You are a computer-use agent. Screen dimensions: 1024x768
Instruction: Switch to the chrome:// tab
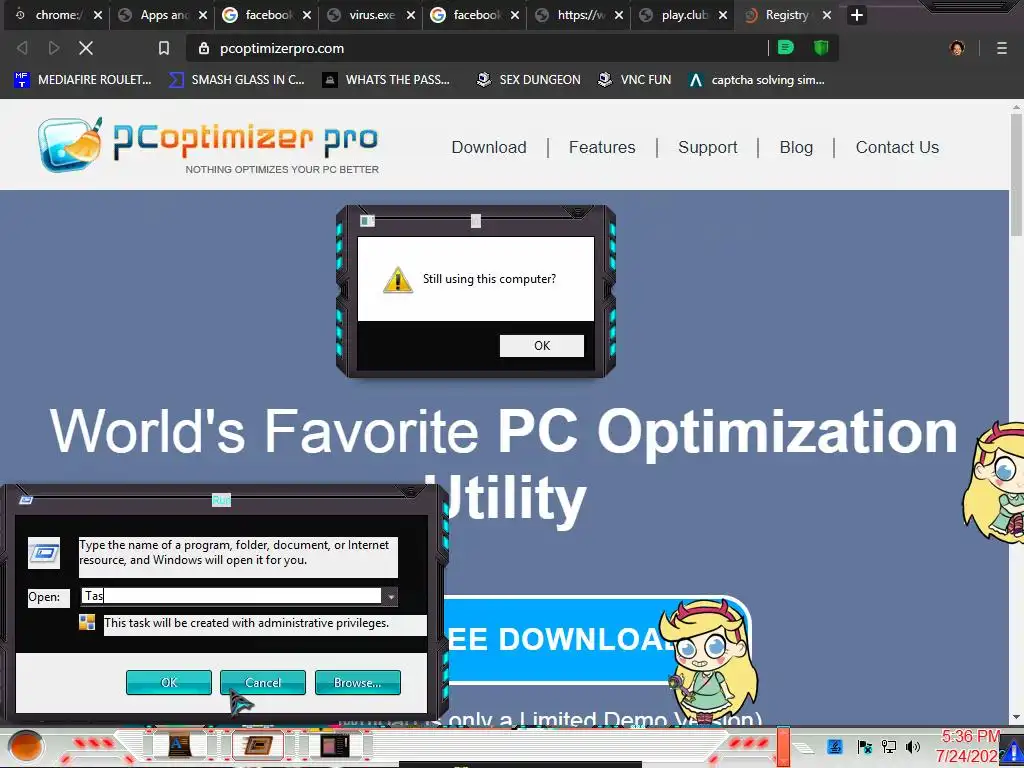49,15
